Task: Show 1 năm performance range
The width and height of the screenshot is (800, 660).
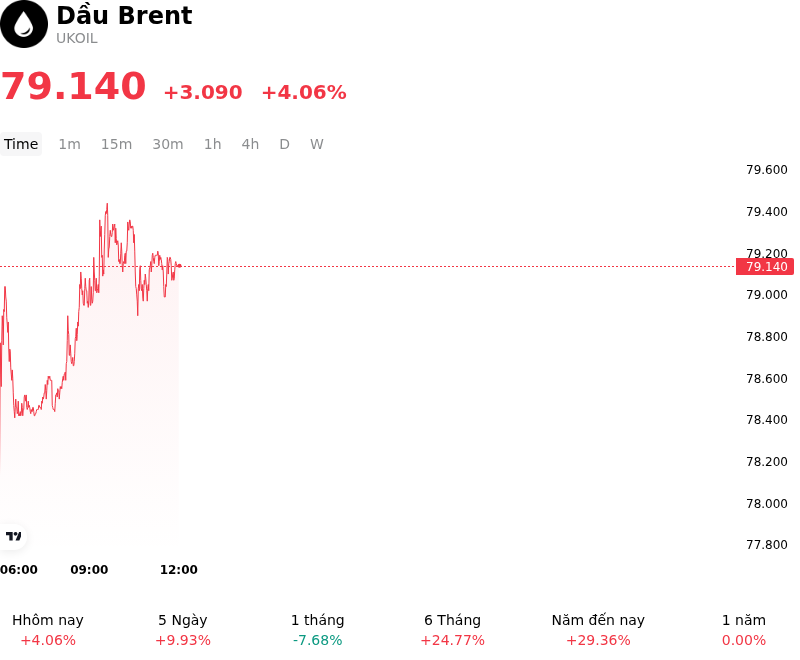Action: [x=744, y=630]
